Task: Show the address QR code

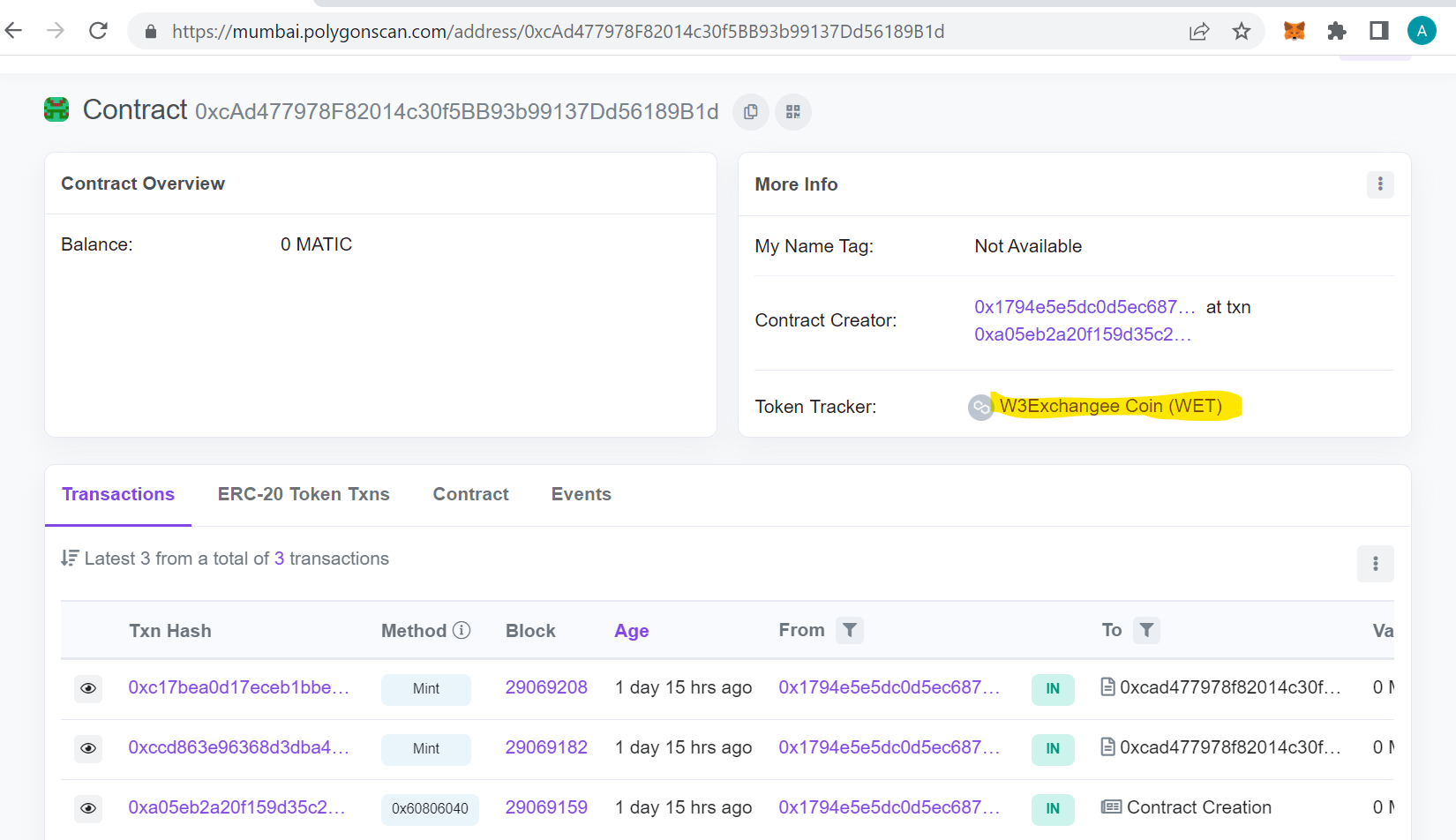Action: 793,112
